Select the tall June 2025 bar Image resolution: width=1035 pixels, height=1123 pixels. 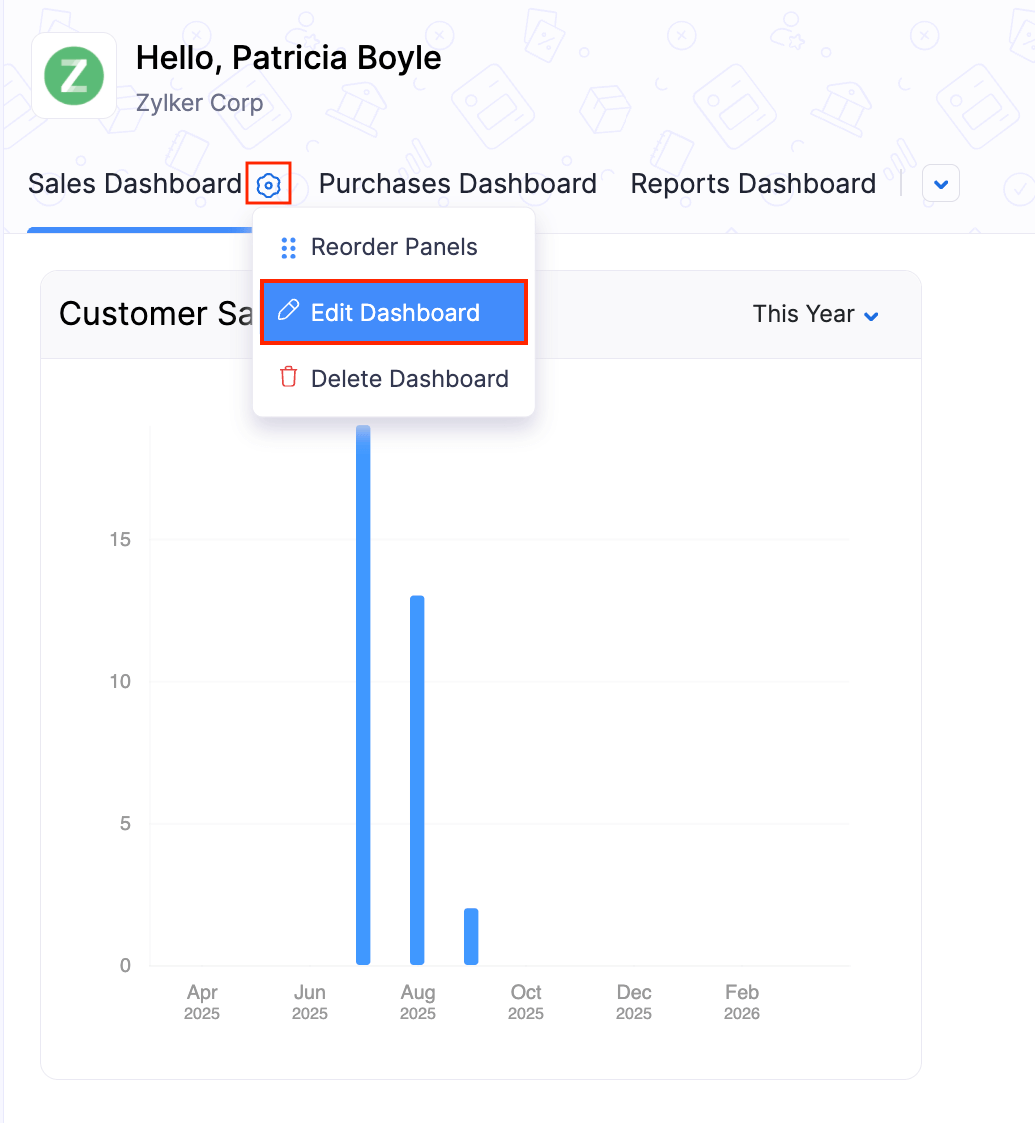point(363,700)
